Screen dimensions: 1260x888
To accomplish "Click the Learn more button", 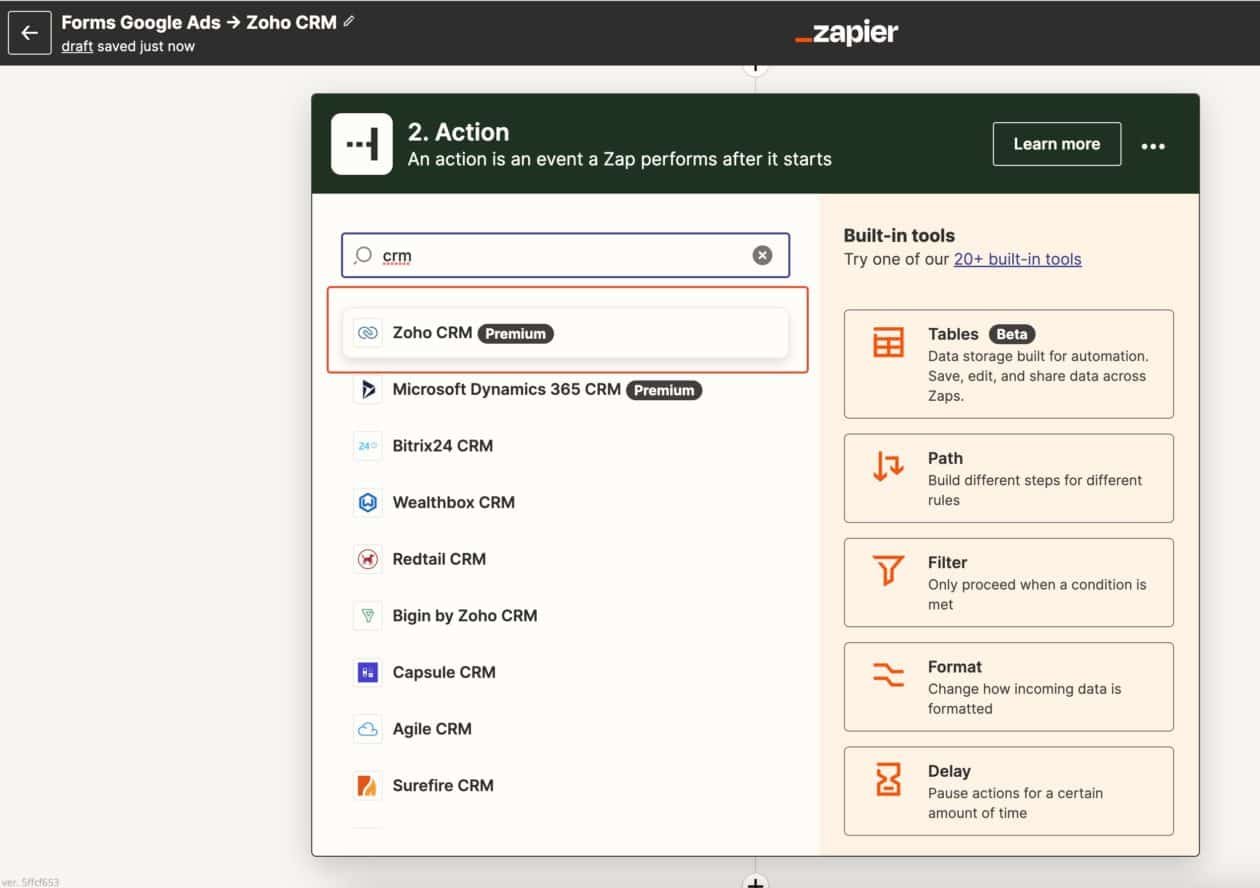I will pyautogui.click(x=1056, y=144).
